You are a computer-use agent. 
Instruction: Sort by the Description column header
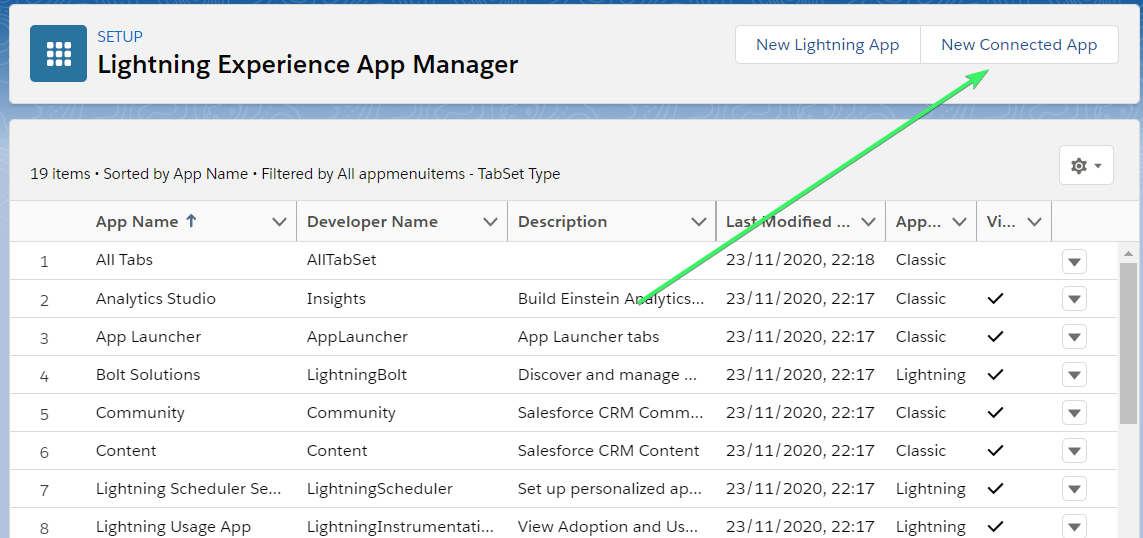tap(563, 222)
